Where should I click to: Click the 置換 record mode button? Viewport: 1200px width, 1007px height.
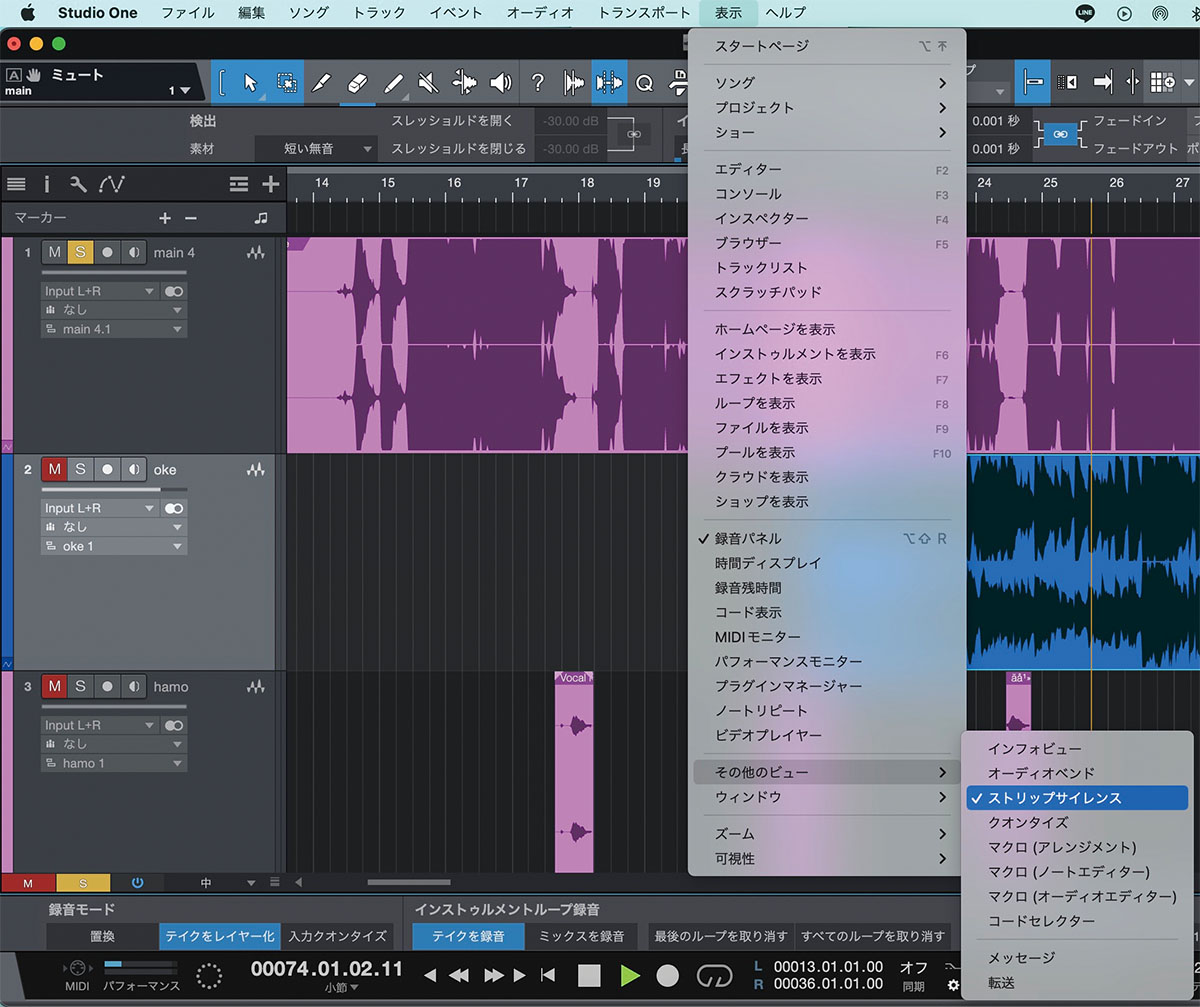tap(102, 936)
